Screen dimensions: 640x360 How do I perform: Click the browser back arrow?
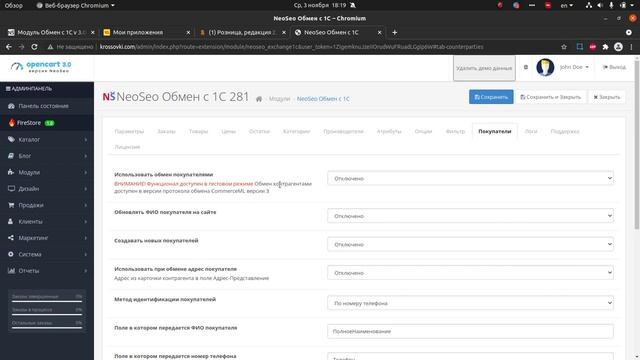(9, 47)
